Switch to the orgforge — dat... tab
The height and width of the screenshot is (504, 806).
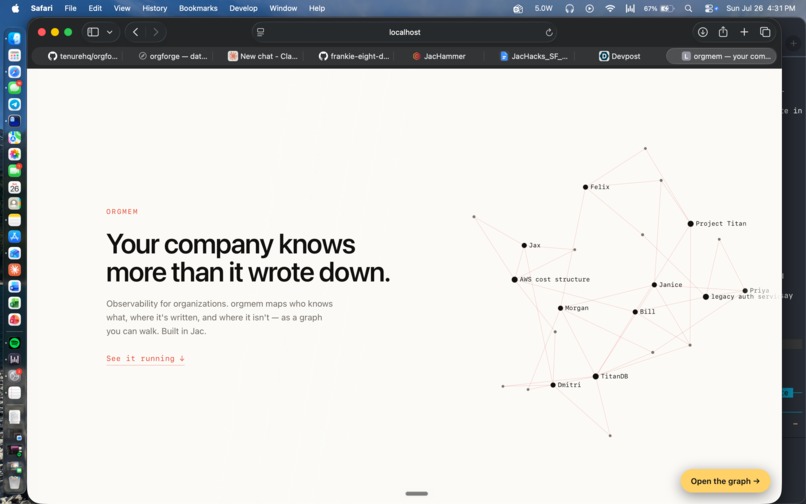pos(173,56)
